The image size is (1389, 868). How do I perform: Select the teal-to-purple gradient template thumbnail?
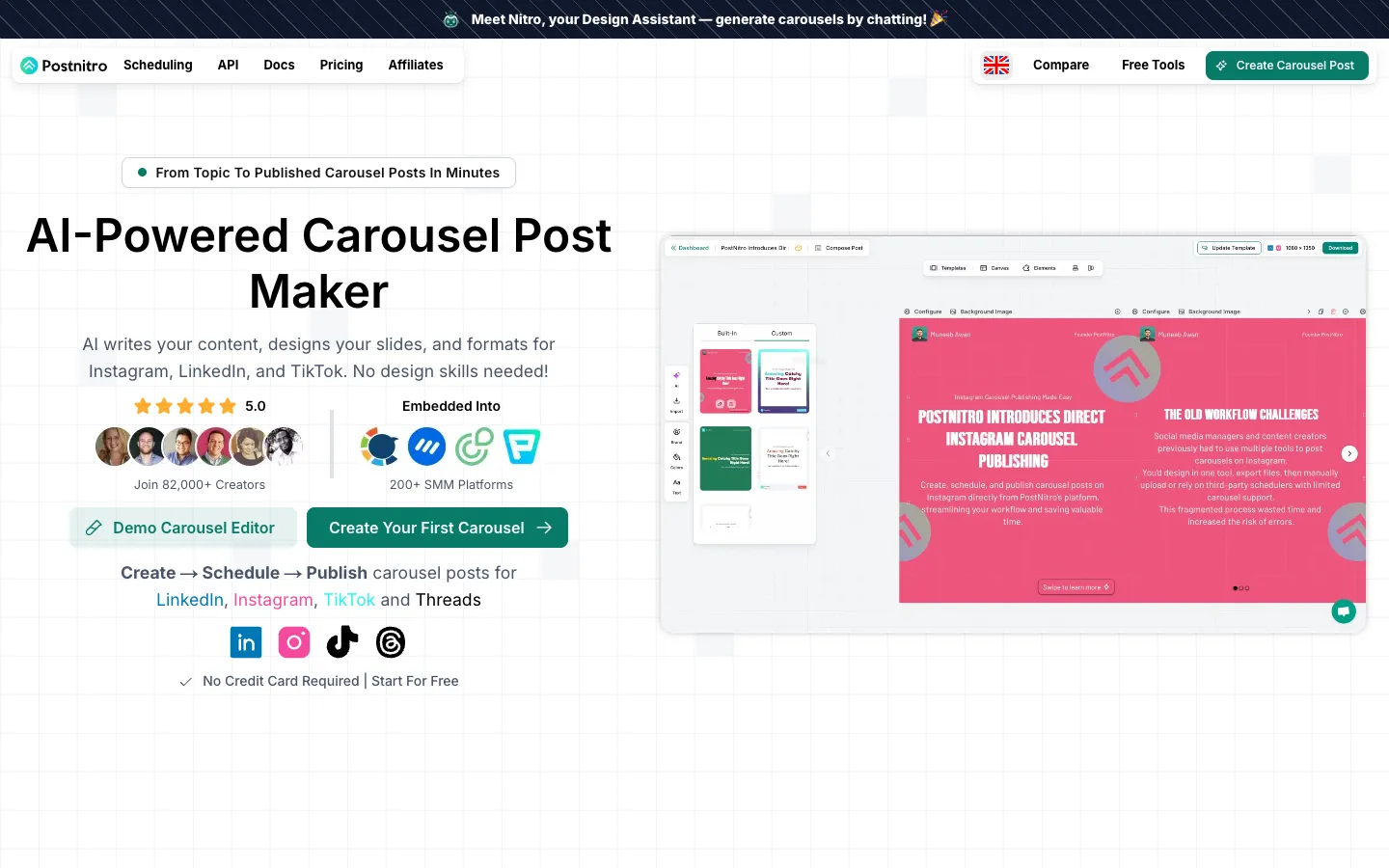(783, 381)
